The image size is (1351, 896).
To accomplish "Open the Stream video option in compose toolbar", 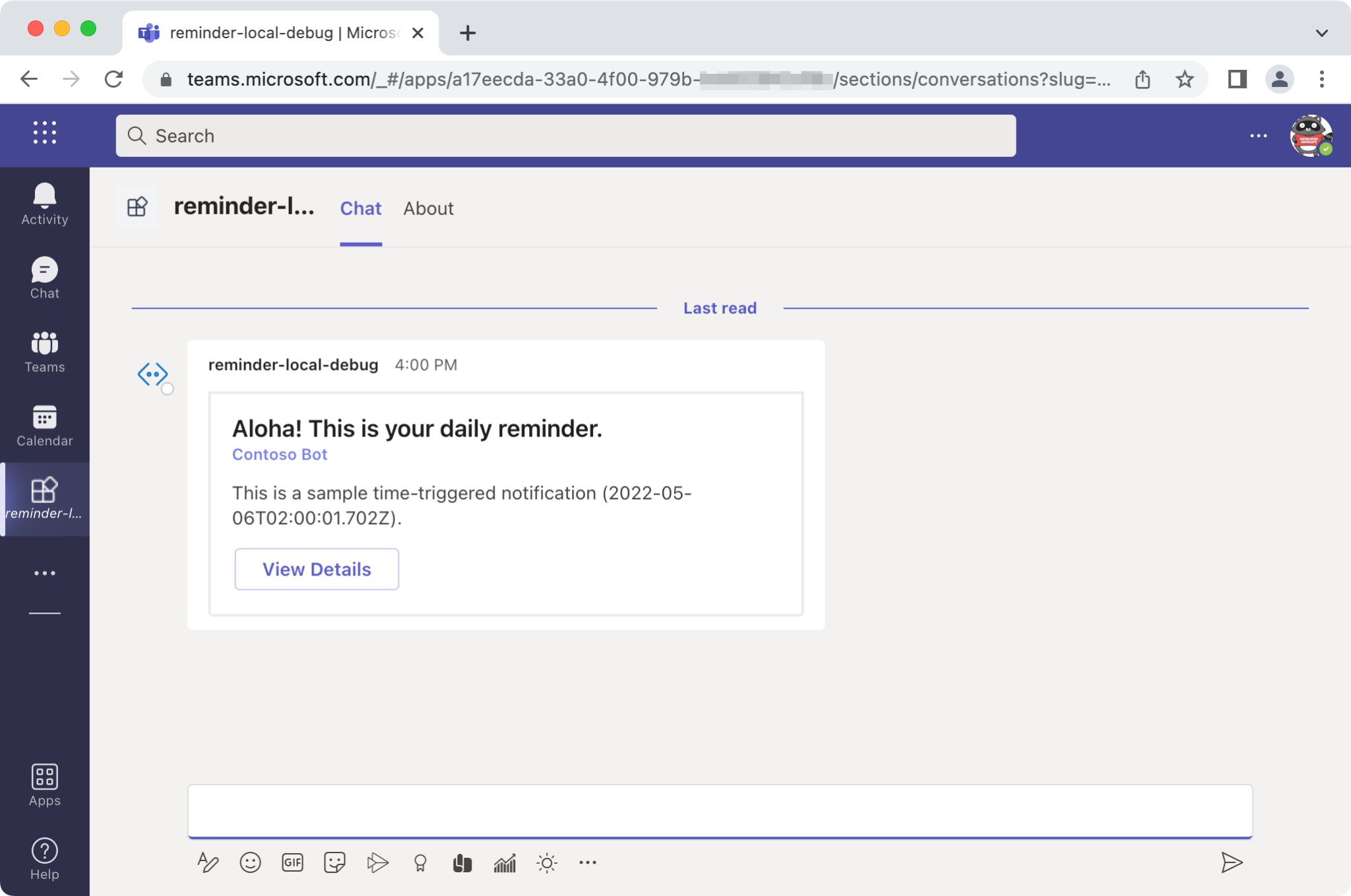I will [377, 862].
